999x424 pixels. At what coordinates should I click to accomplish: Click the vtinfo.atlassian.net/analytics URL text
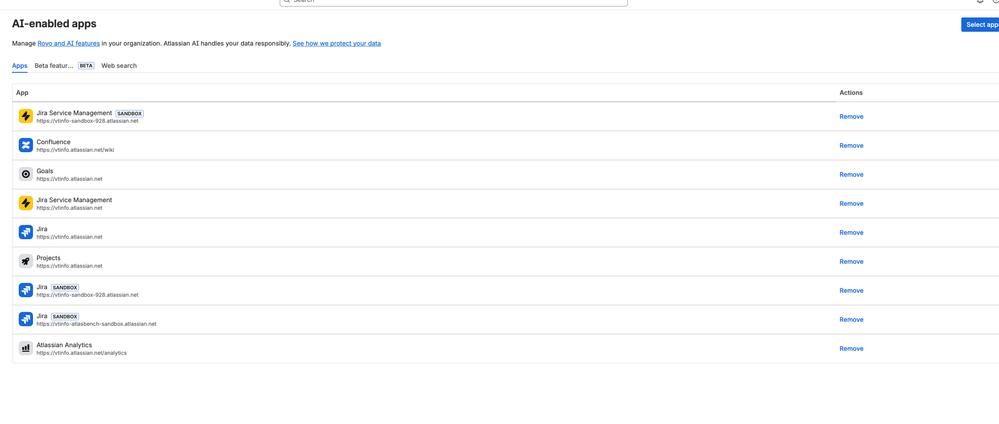82,353
